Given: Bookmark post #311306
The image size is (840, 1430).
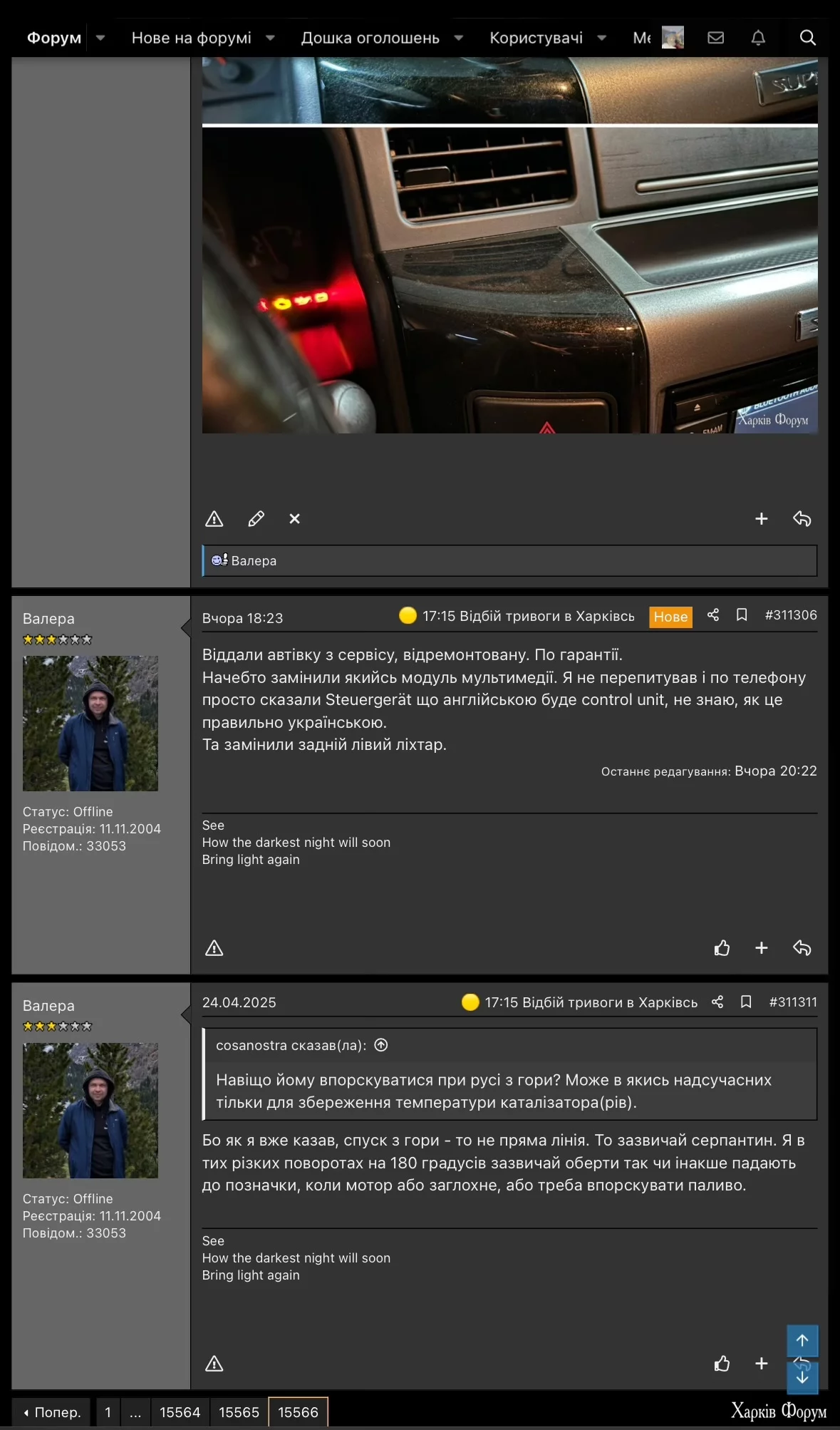Looking at the screenshot, I should 741,615.
